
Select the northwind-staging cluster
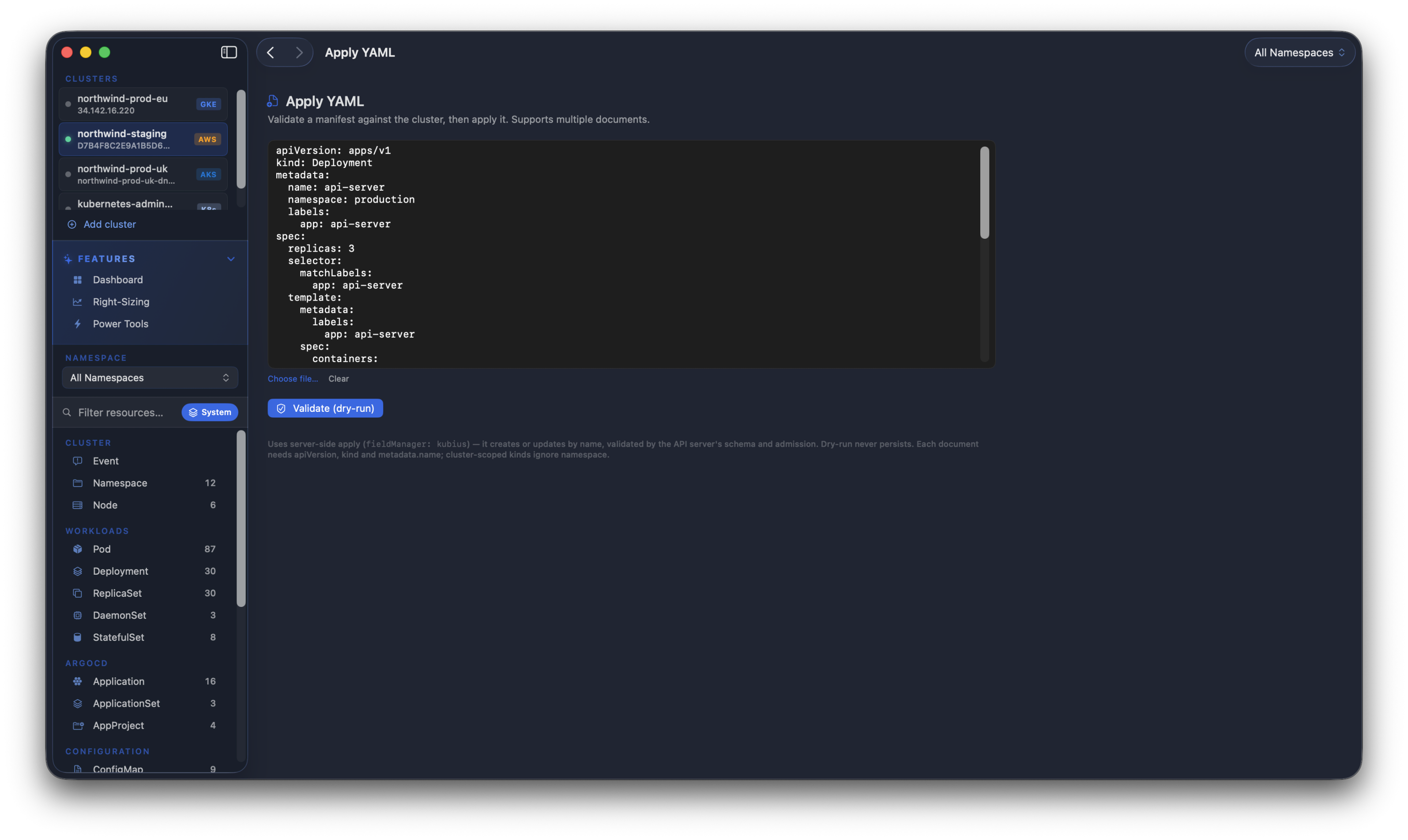pyautogui.click(x=143, y=139)
